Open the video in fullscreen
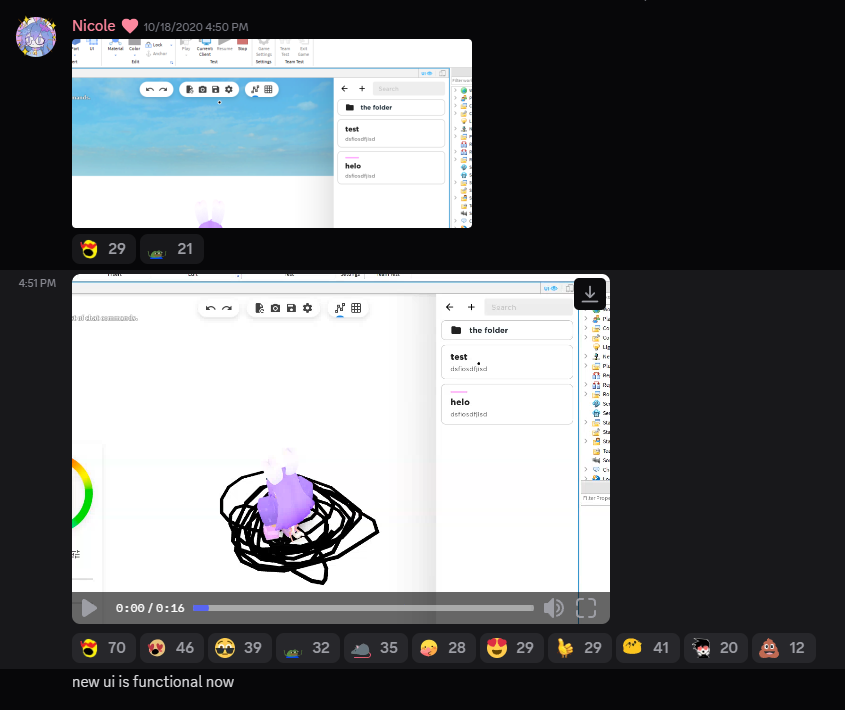 [x=586, y=608]
